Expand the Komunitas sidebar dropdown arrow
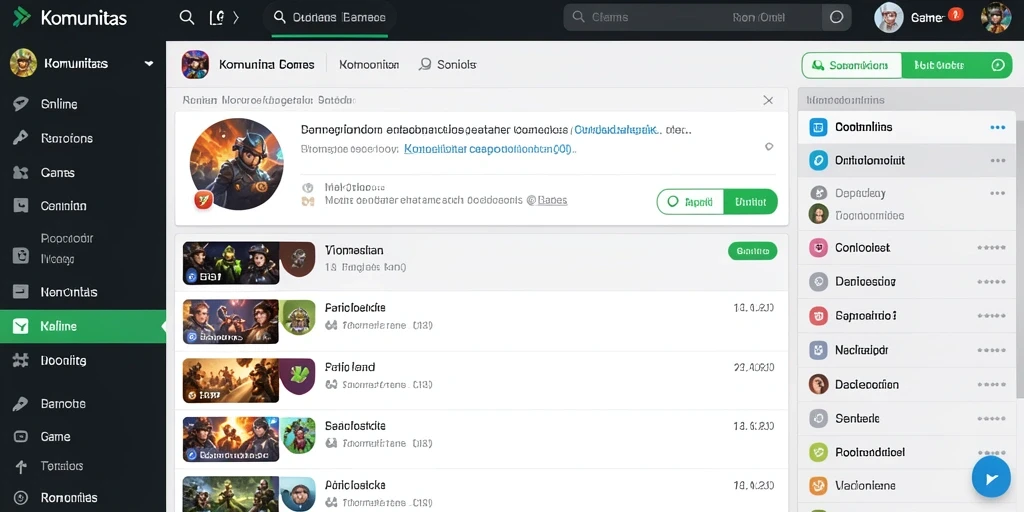The height and width of the screenshot is (512, 1024). pyautogui.click(x=149, y=63)
